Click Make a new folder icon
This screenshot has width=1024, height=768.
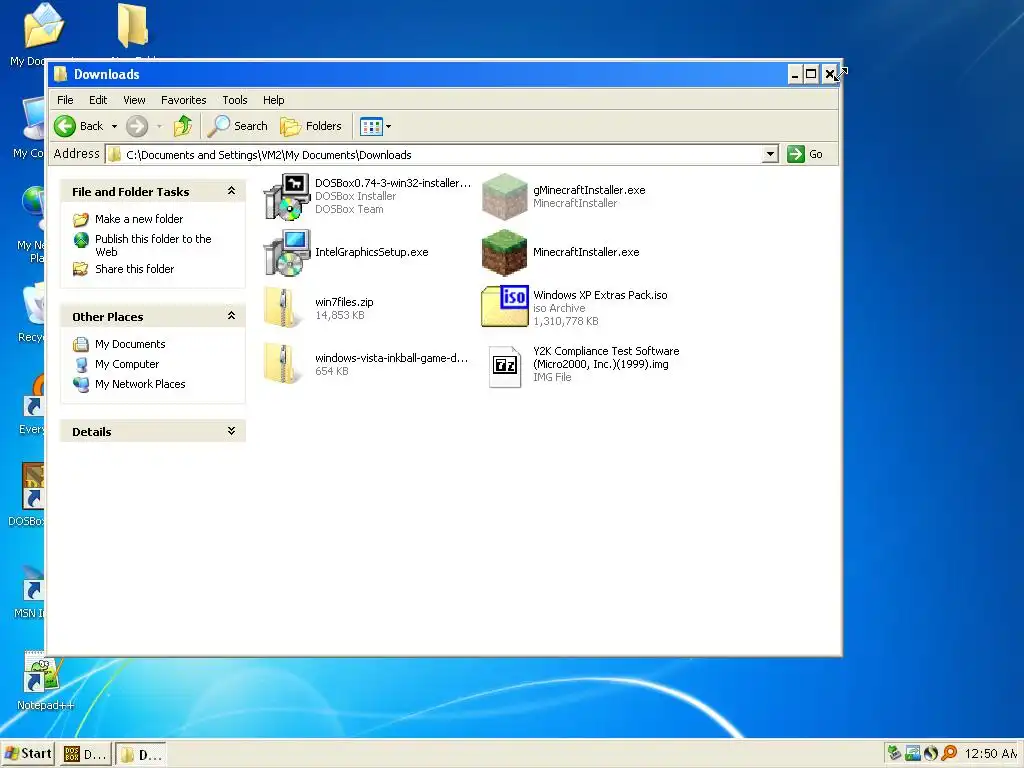coord(81,219)
